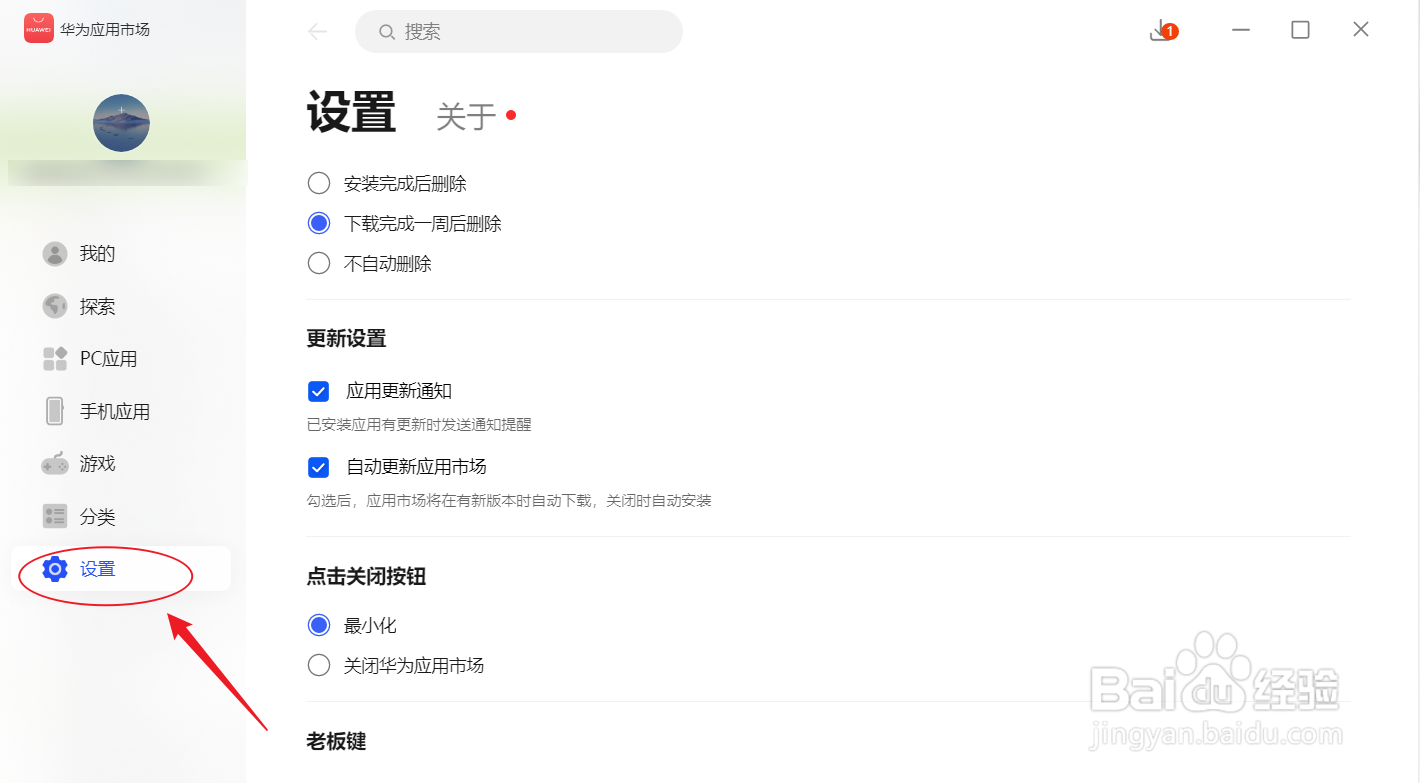Select 安装完成后删除 radio option
The height and width of the screenshot is (783, 1420).
[318, 184]
